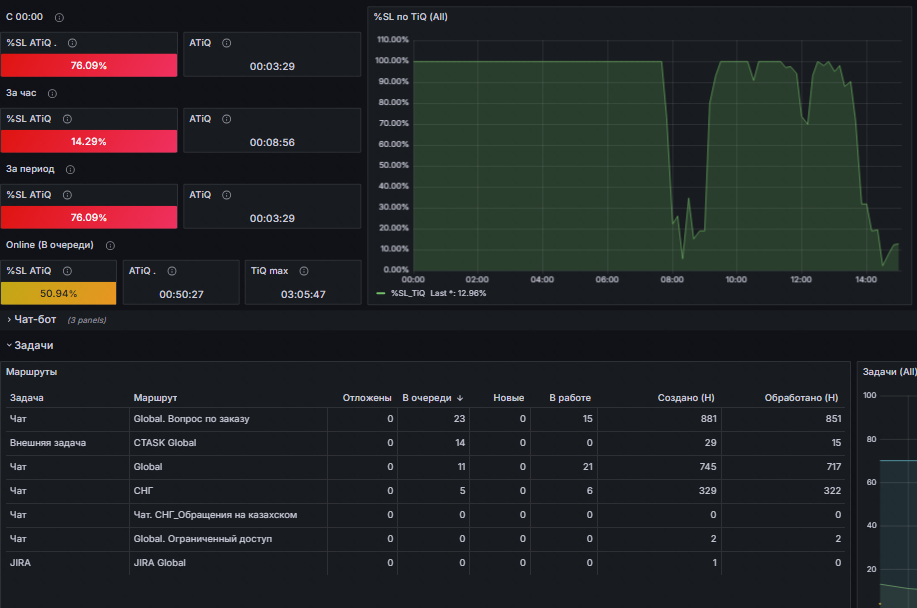Click info icon beside 'За час' label
This screenshot has height=608, width=917.
click(52, 94)
